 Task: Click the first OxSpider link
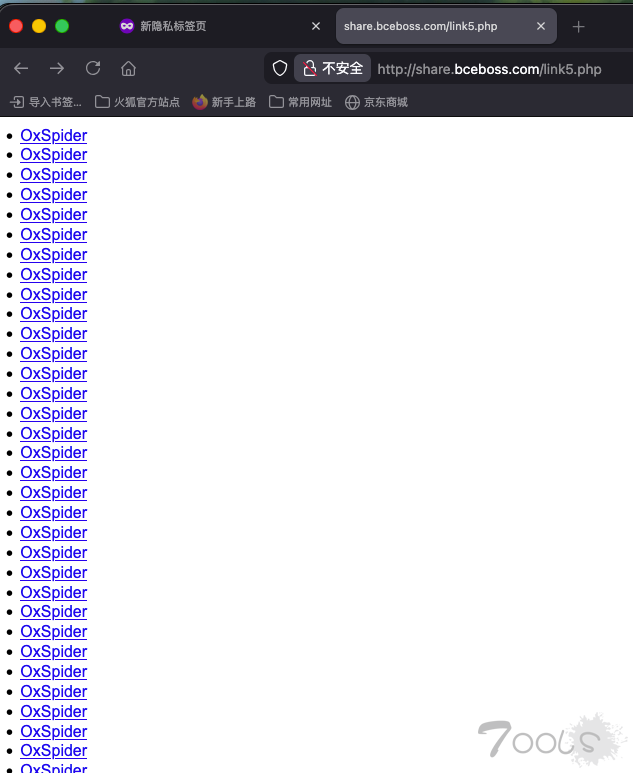click(x=53, y=136)
